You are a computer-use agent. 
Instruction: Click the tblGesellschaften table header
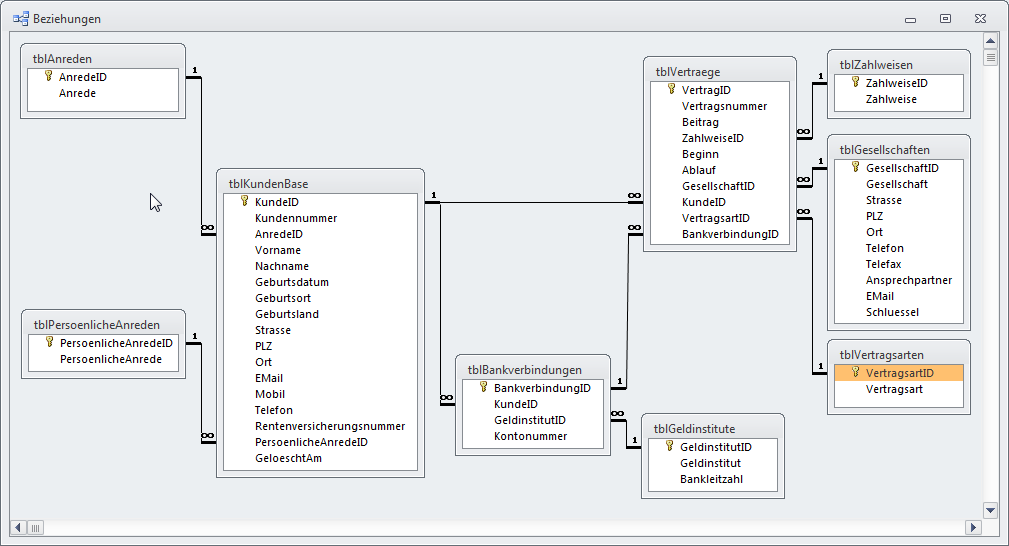tap(898, 150)
